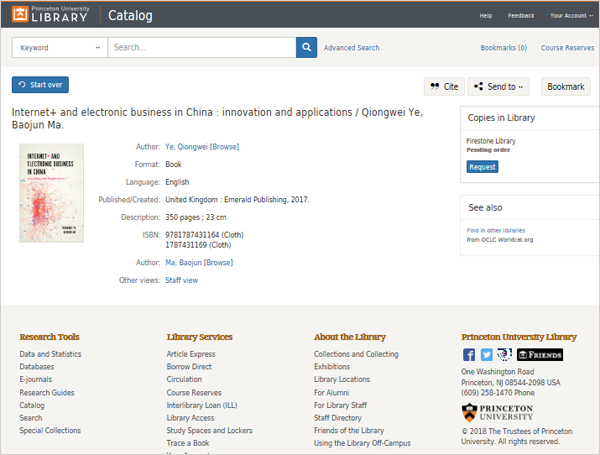
Task: Click ISBN text 9781787431164 (Cloth)
Action: (x=204, y=235)
